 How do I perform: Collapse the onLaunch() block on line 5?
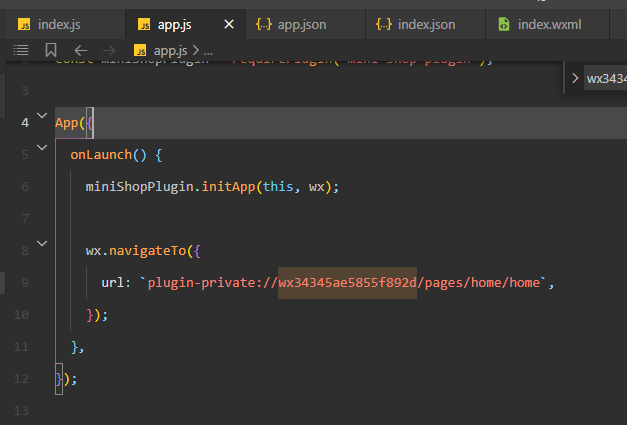click(42, 148)
